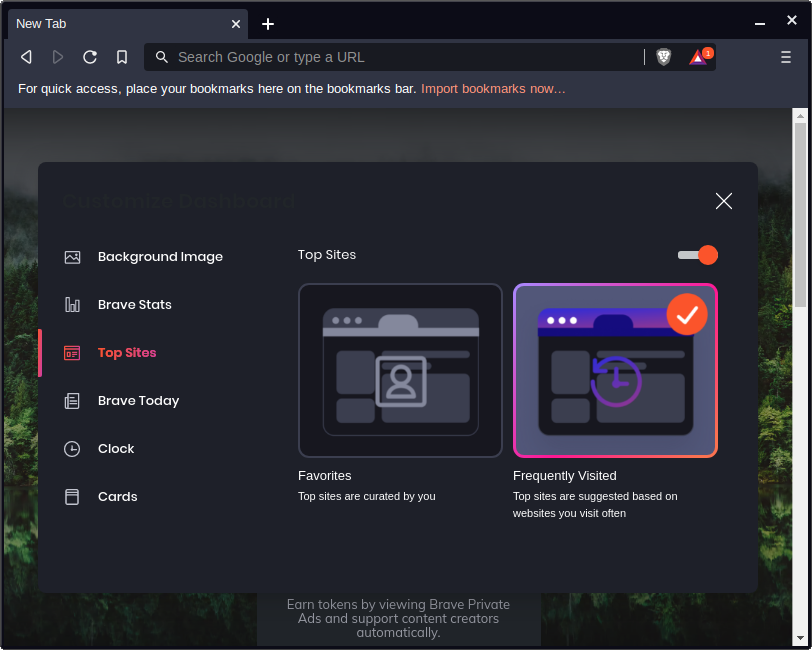Reload the page with refresh icon
Image resolution: width=812 pixels, height=650 pixels.
coord(90,57)
